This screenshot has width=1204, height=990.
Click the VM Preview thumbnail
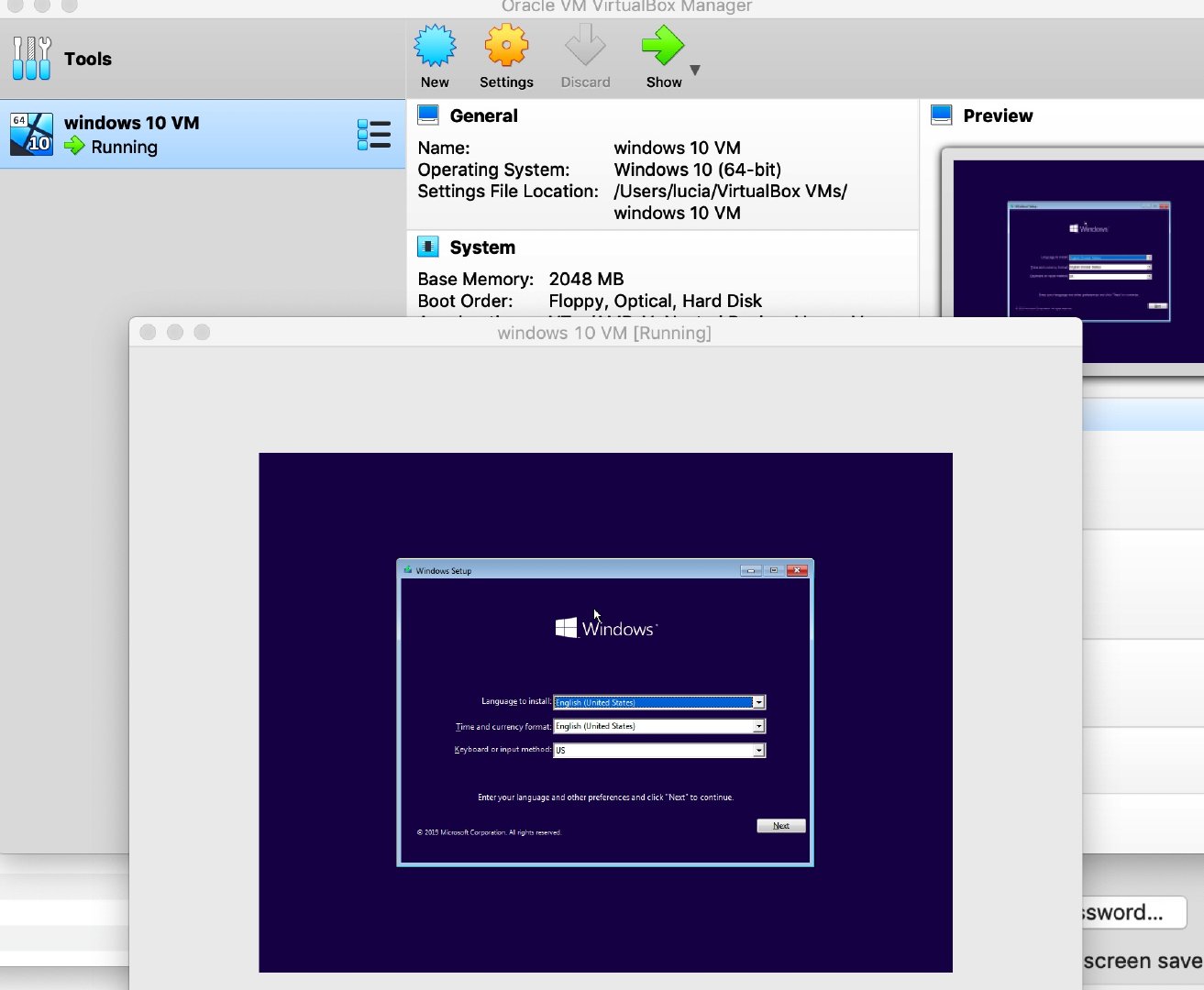click(x=1078, y=260)
